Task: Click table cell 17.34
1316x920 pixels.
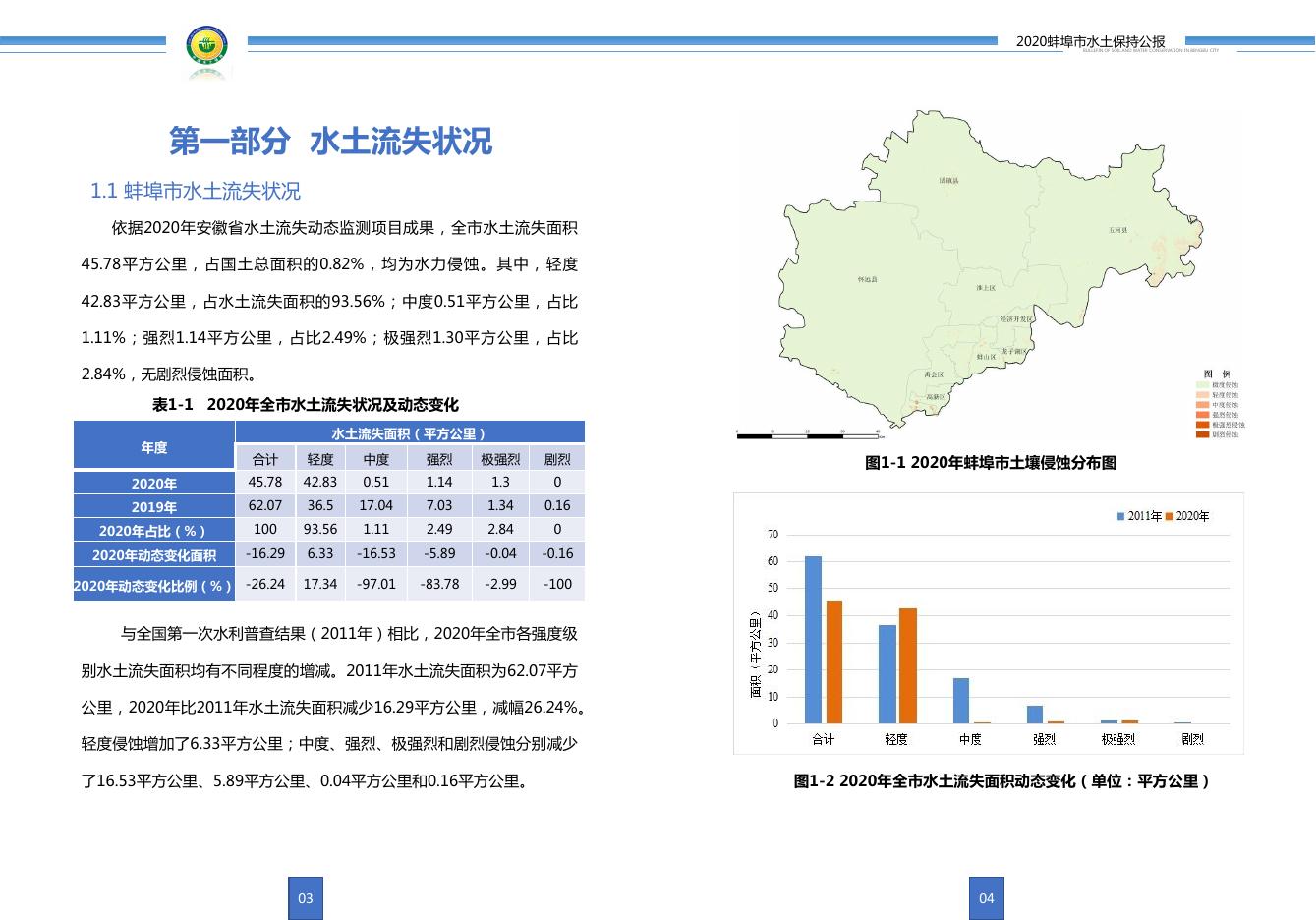Action: 320,584
